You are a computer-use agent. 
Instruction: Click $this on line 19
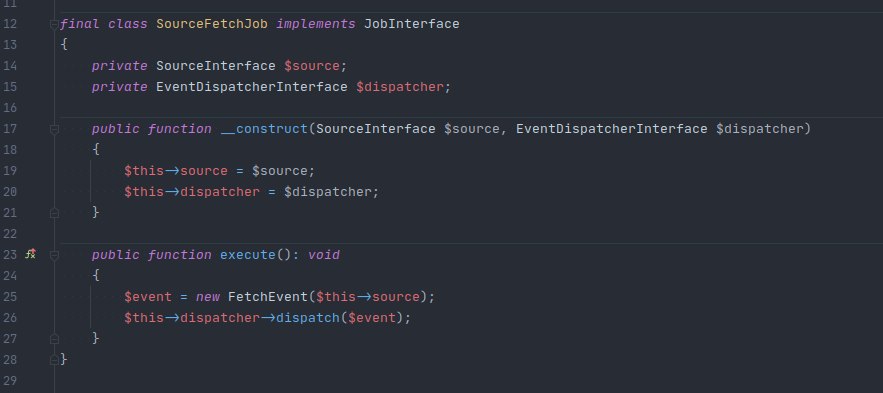tap(144, 171)
